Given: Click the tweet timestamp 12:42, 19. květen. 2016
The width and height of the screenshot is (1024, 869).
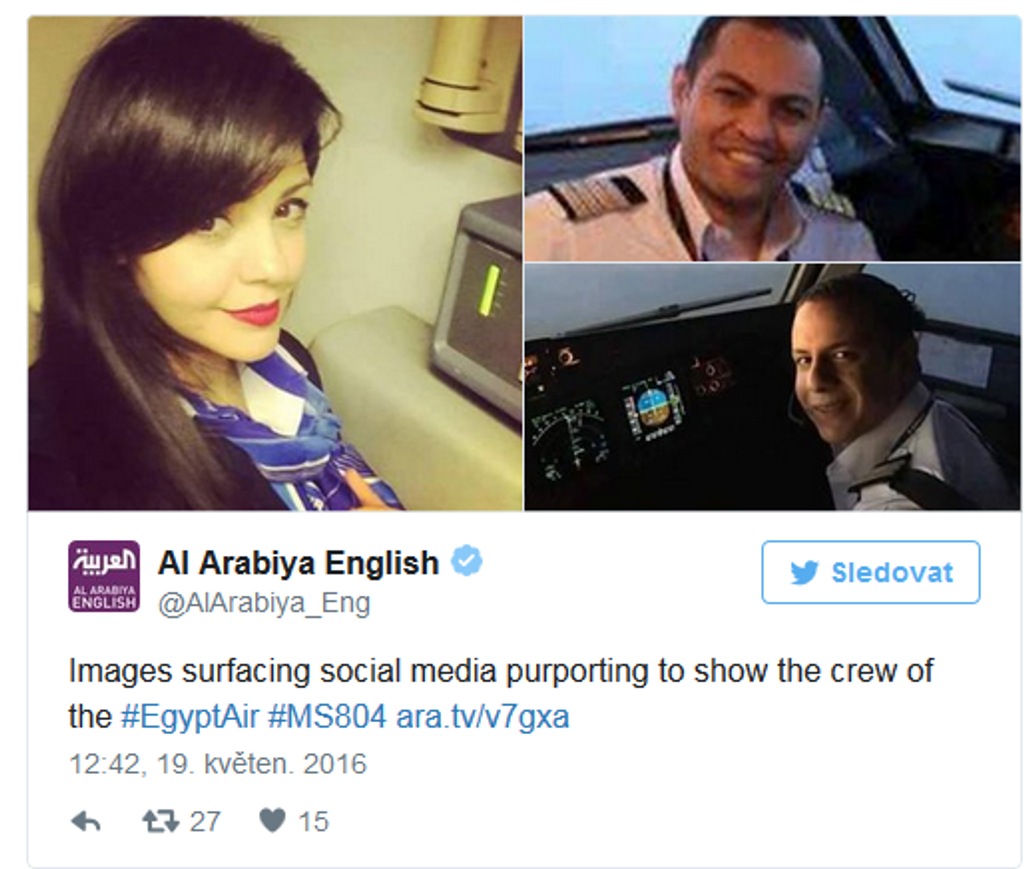Looking at the screenshot, I should point(218,764).
